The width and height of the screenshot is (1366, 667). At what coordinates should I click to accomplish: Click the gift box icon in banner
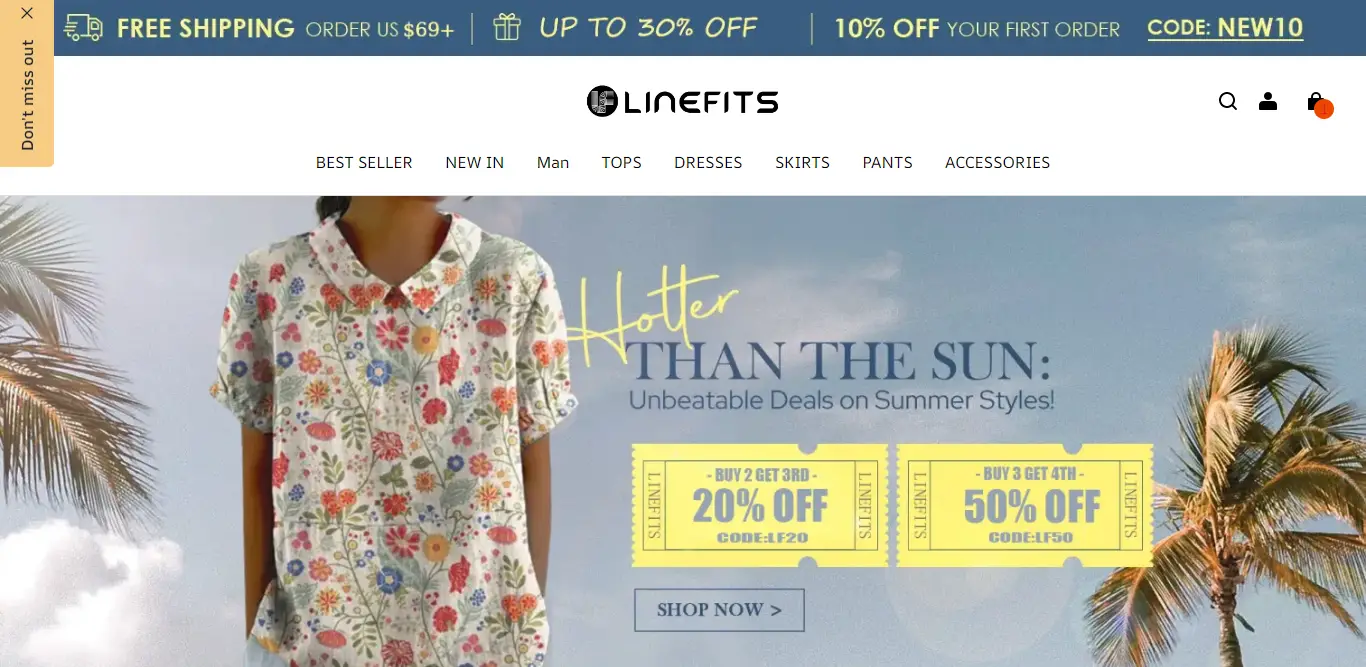507,27
